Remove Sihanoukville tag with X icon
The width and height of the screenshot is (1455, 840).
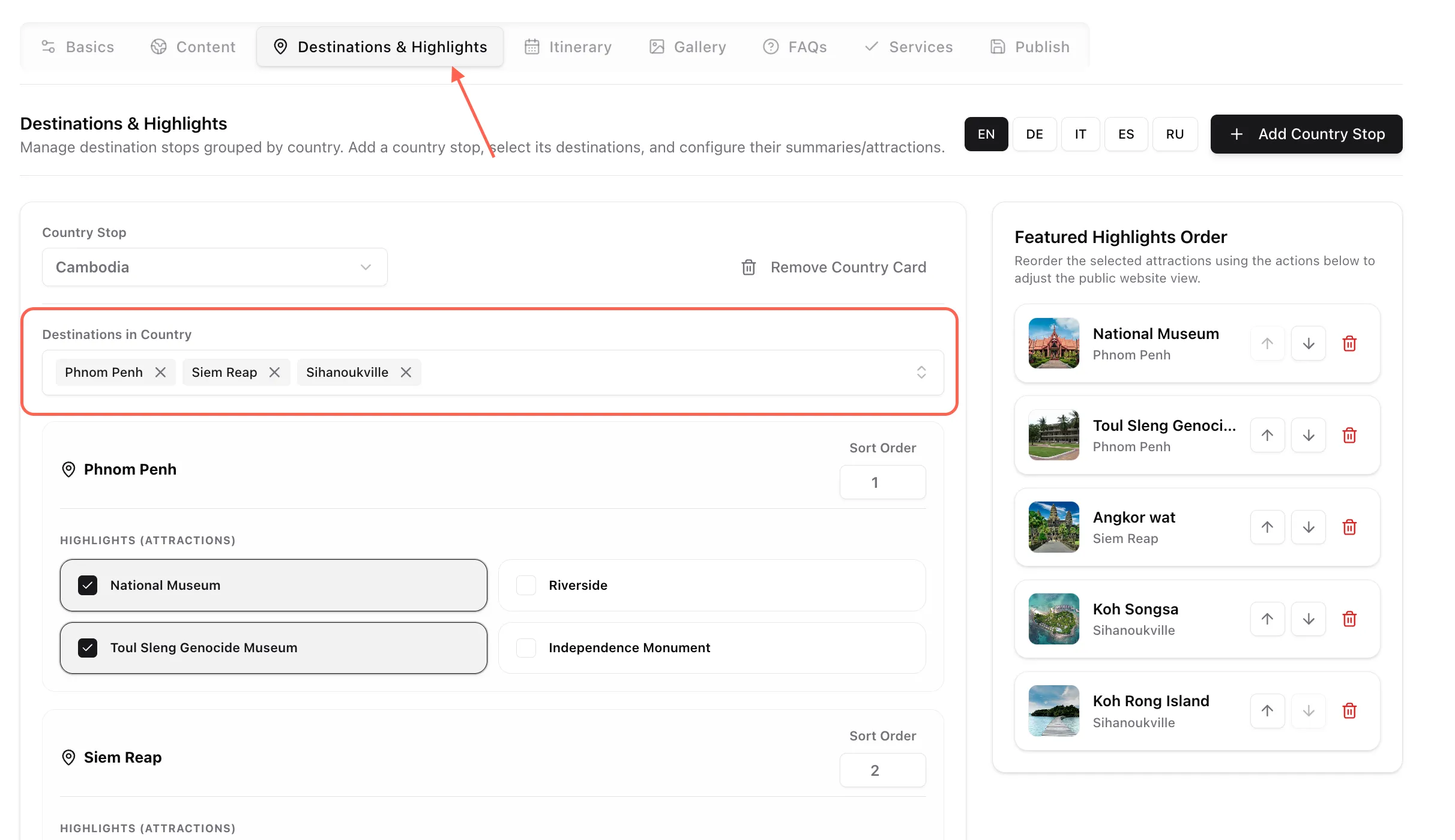click(x=406, y=372)
